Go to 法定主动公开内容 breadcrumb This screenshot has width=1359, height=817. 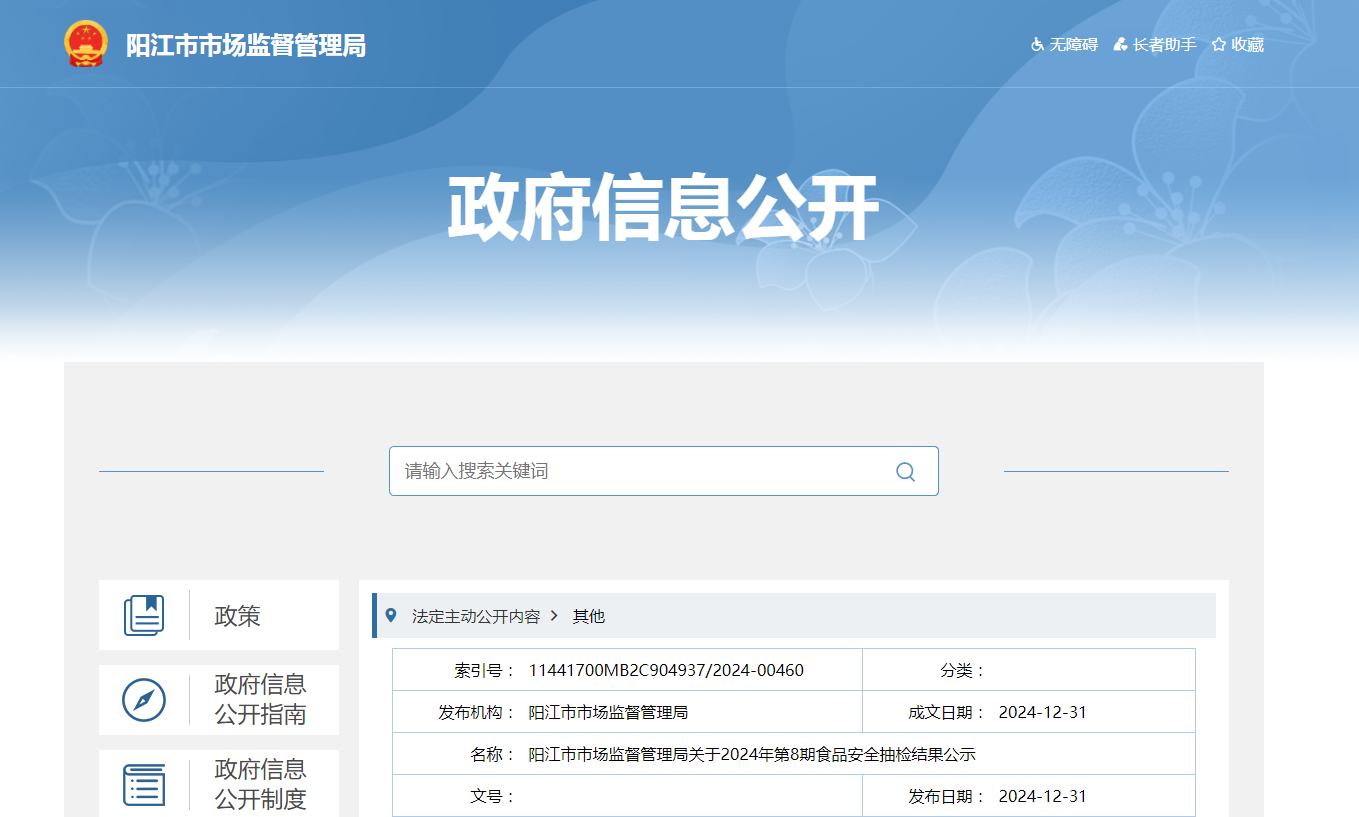476,617
